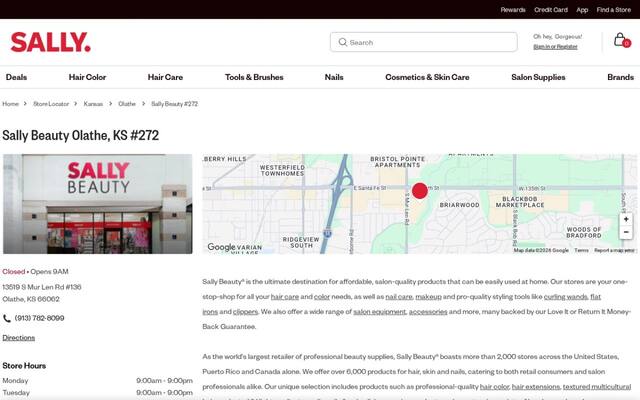Click the color link in description
This screenshot has width=640, height=400.
click(x=322, y=297)
